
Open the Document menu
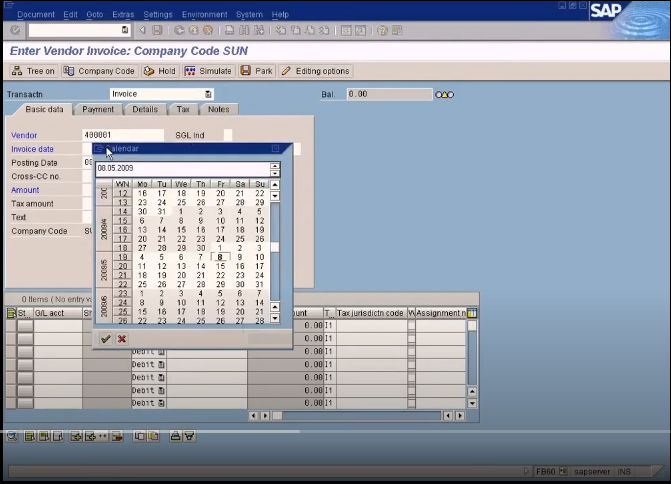coord(36,15)
